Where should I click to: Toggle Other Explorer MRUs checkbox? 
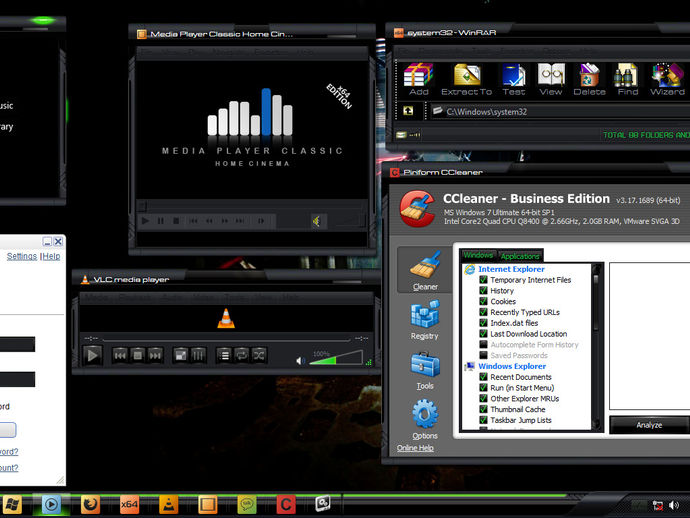click(x=483, y=398)
